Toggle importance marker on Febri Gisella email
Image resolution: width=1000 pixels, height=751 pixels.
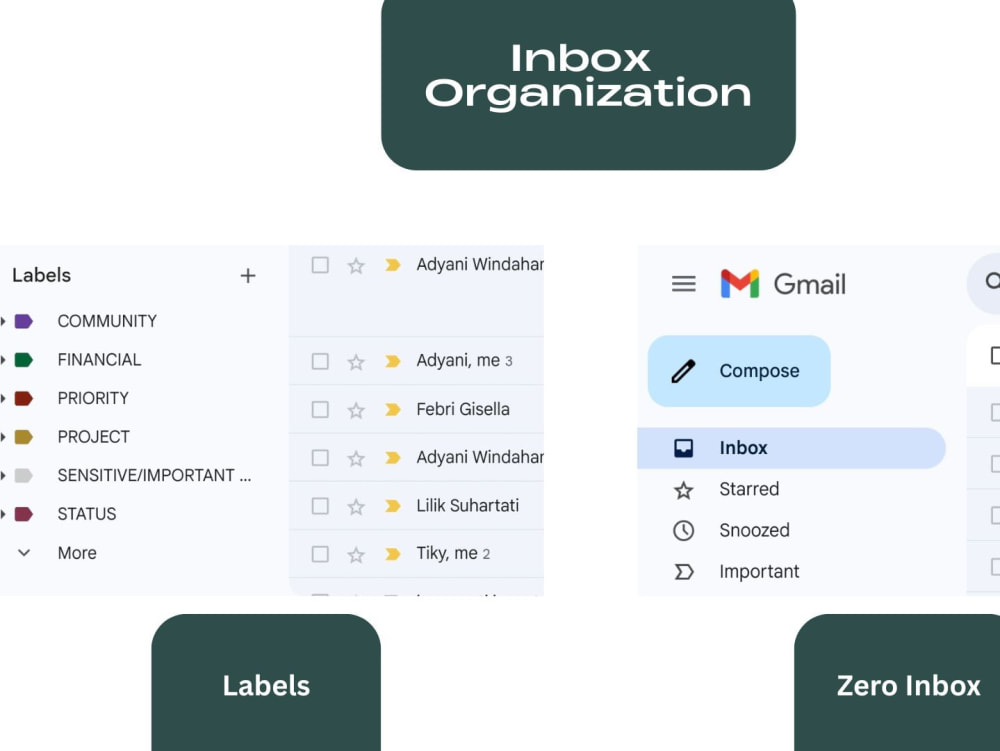[x=393, y=409]
